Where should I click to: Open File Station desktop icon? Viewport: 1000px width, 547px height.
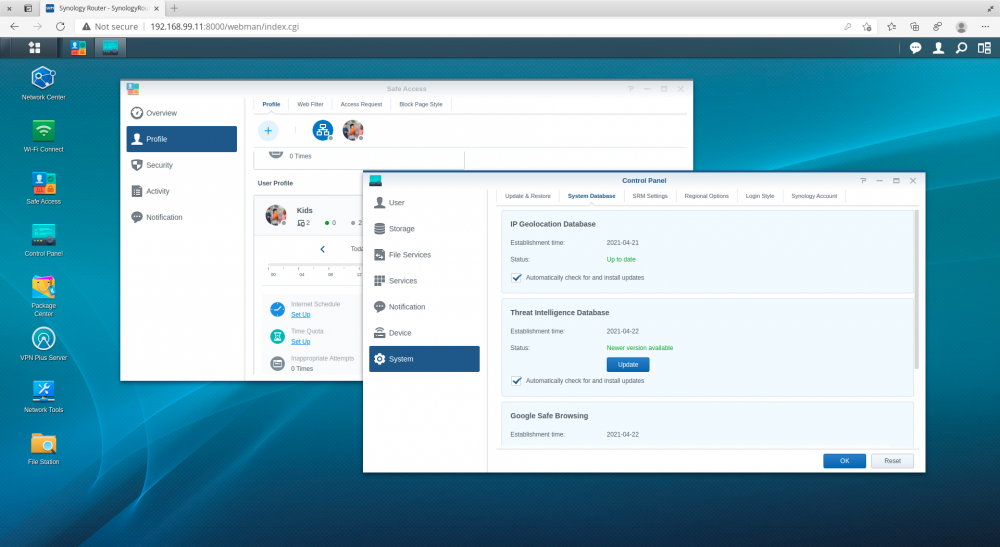(43, 448)
